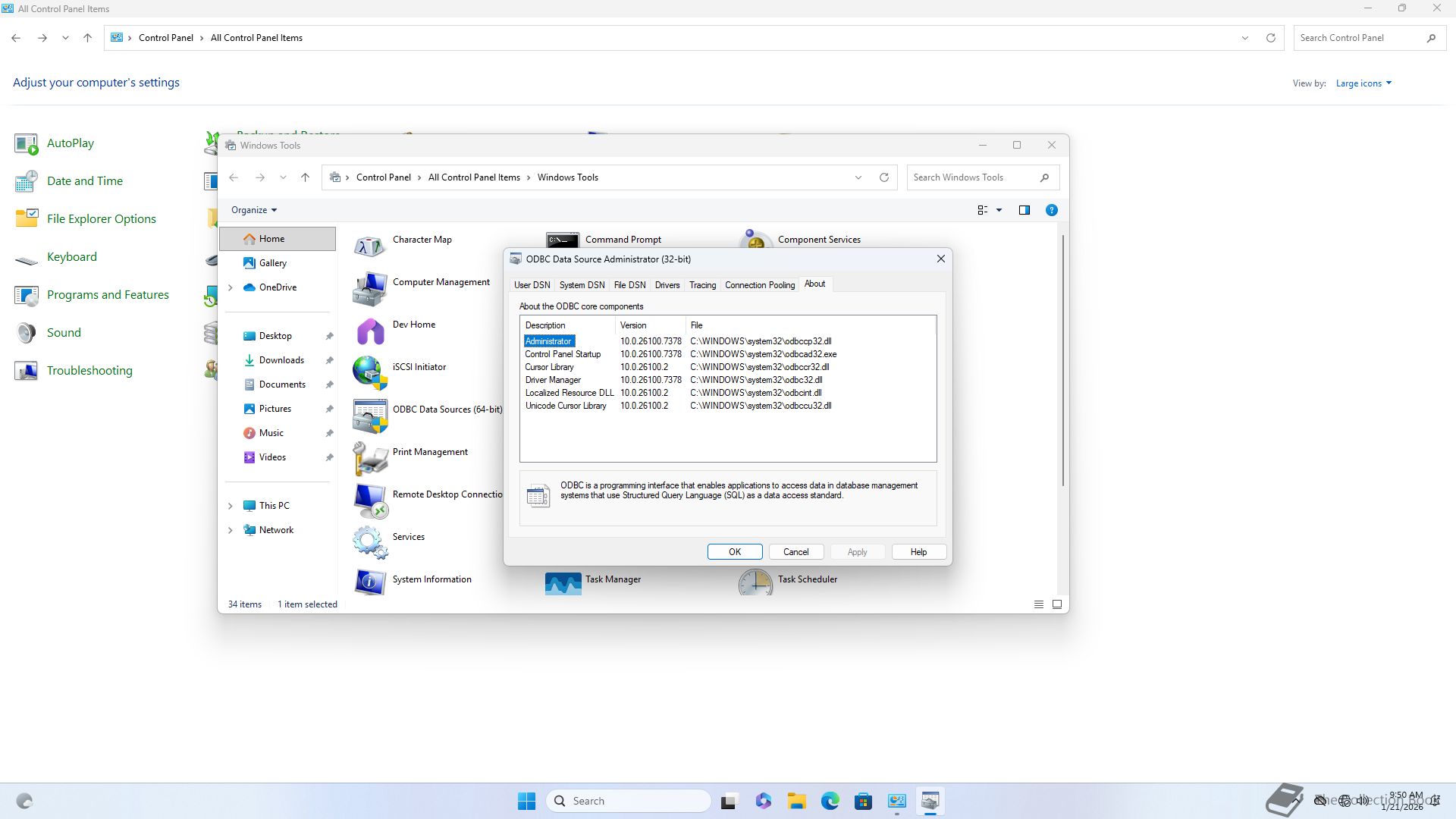Open View by Large icons dropdown
The image size is (1456, 819).
coord(1363,83)
